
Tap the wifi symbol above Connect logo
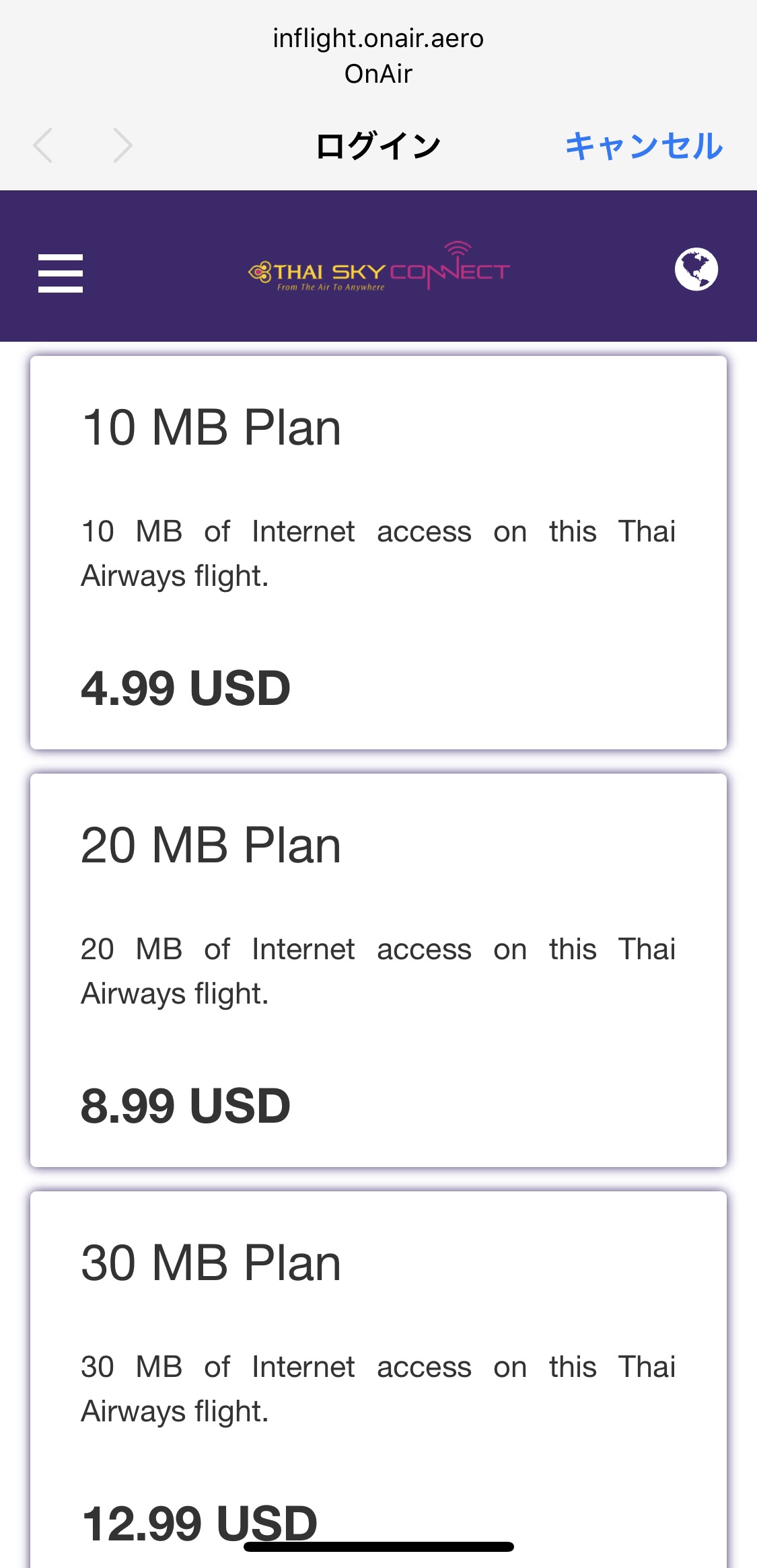(x=458, y=249)
